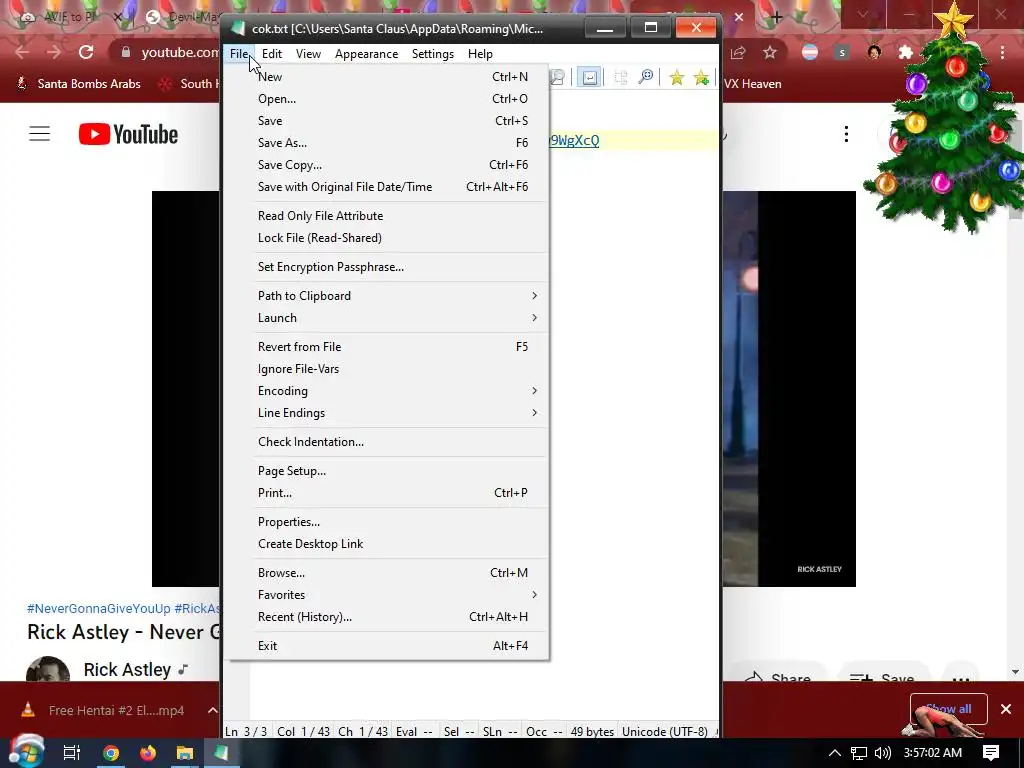The image size is (1024, 768).
Task: Open Task View on the taskbar
Action: click(x=71, y=753)
